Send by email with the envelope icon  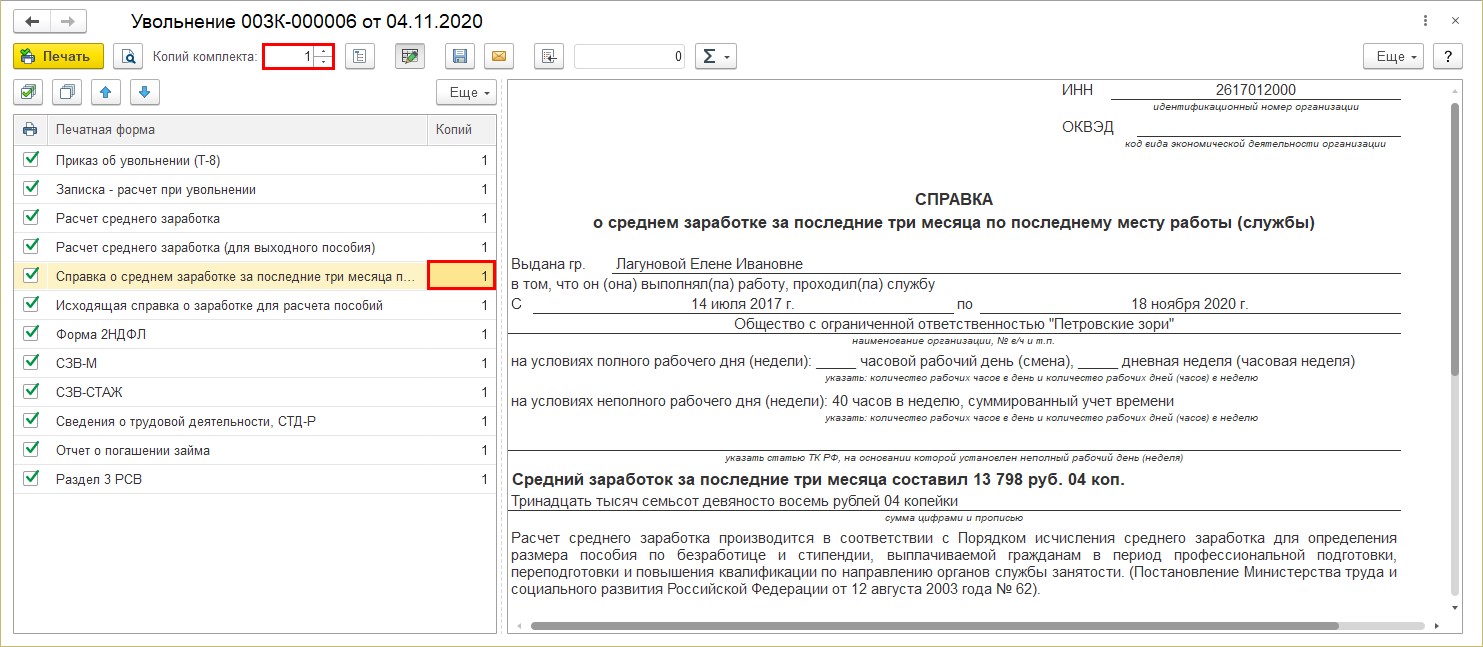[499, 56]
